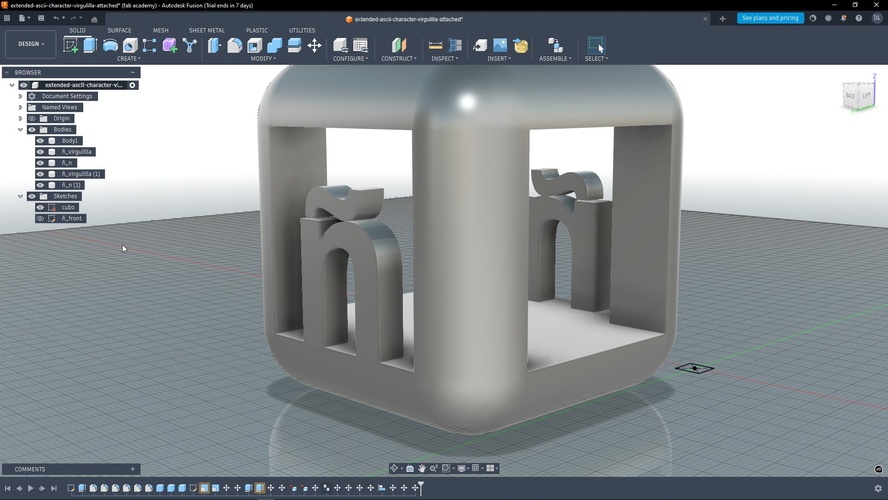This screenshot has height=500, width=888.
Task: Open the CONSTRUCT dropdown menu
Action: coord(399,58)
